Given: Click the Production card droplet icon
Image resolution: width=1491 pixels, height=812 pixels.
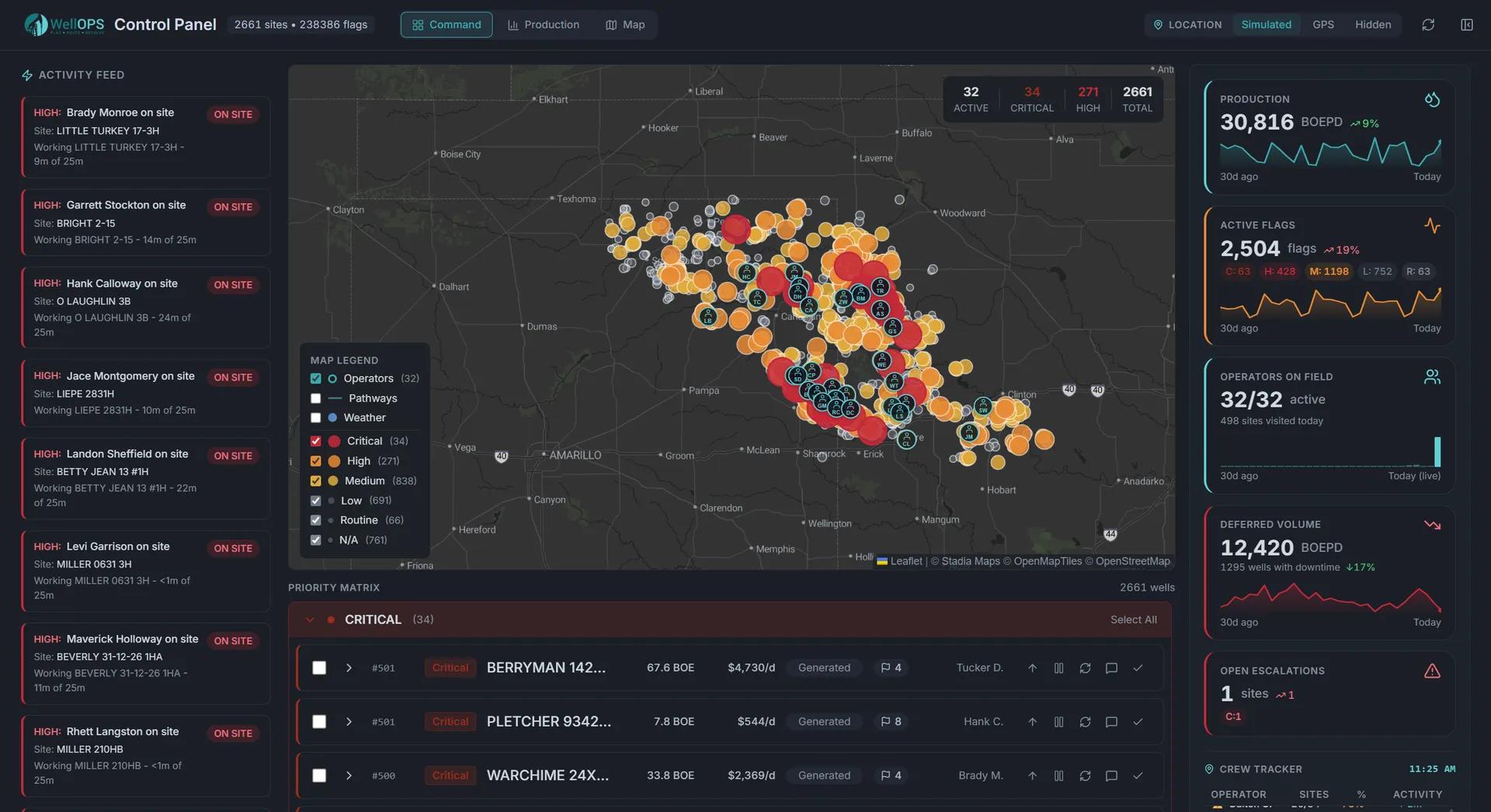Looking at the screenshot, I should [x=1432, y=99].
